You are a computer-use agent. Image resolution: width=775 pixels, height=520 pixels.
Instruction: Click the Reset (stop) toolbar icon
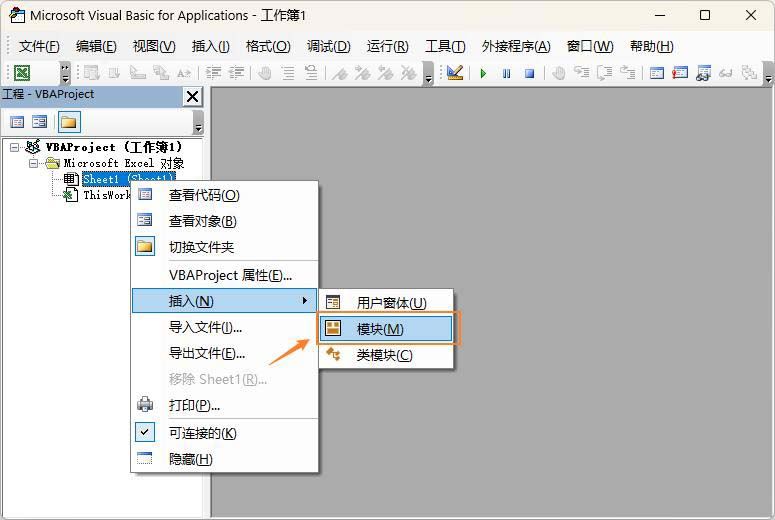point(529,74)
